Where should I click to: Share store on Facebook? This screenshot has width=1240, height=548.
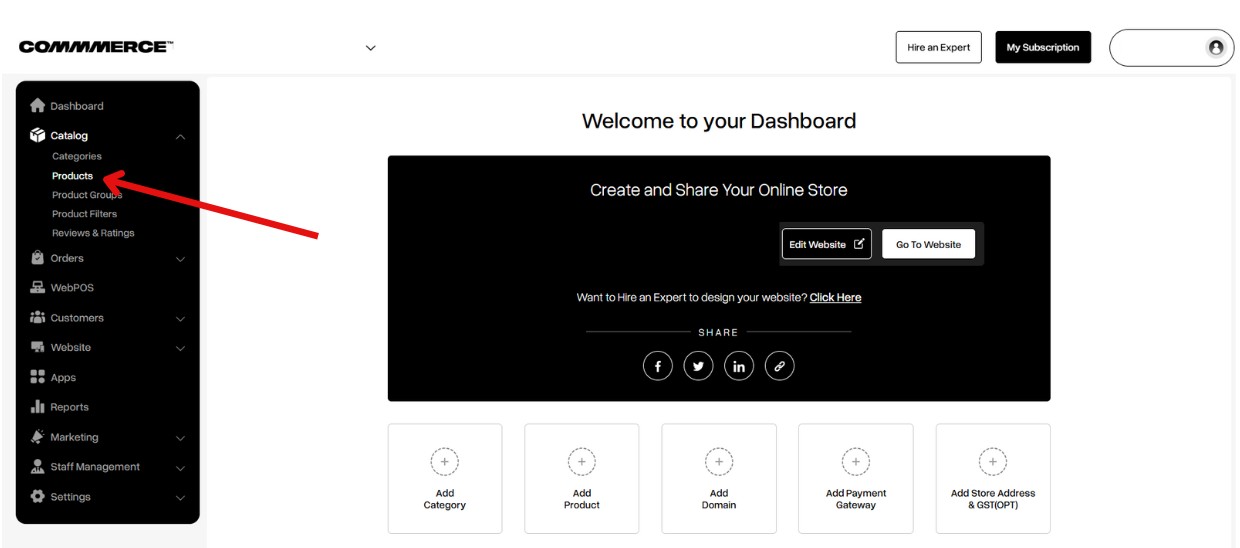(x=658, y=367)
